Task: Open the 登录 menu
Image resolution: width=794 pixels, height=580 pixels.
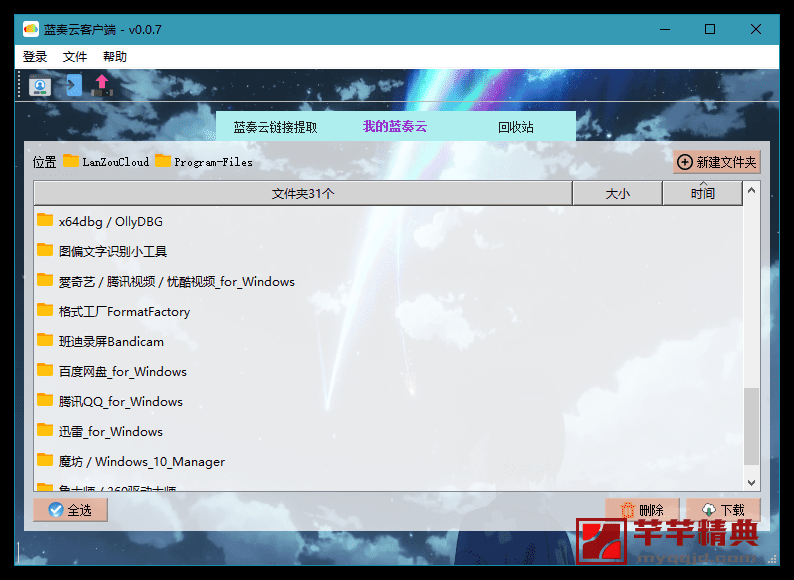Action: [35, 57]
